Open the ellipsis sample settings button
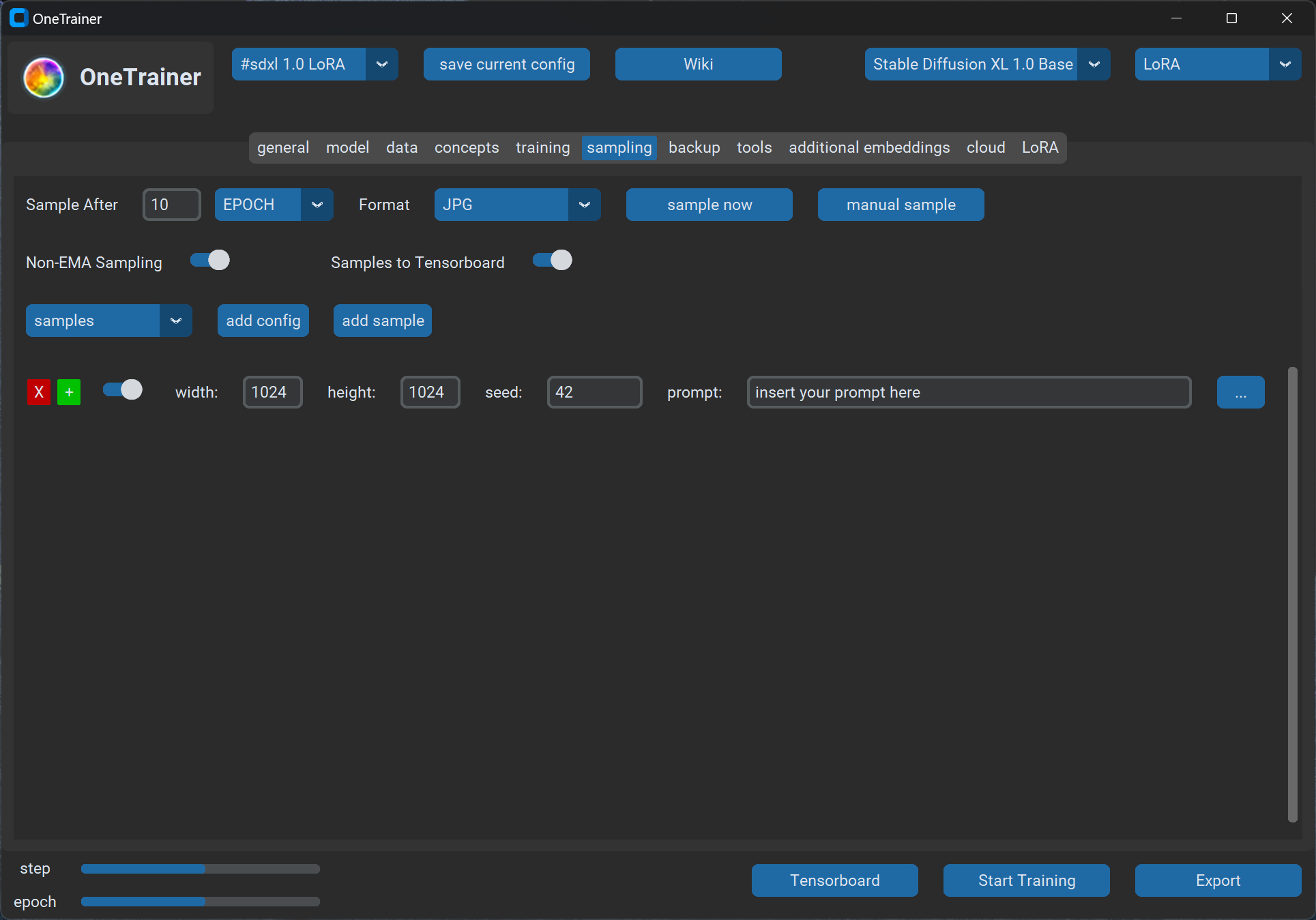The image size is (1316, 920). pyautogui.click(x=1240, y=392)
